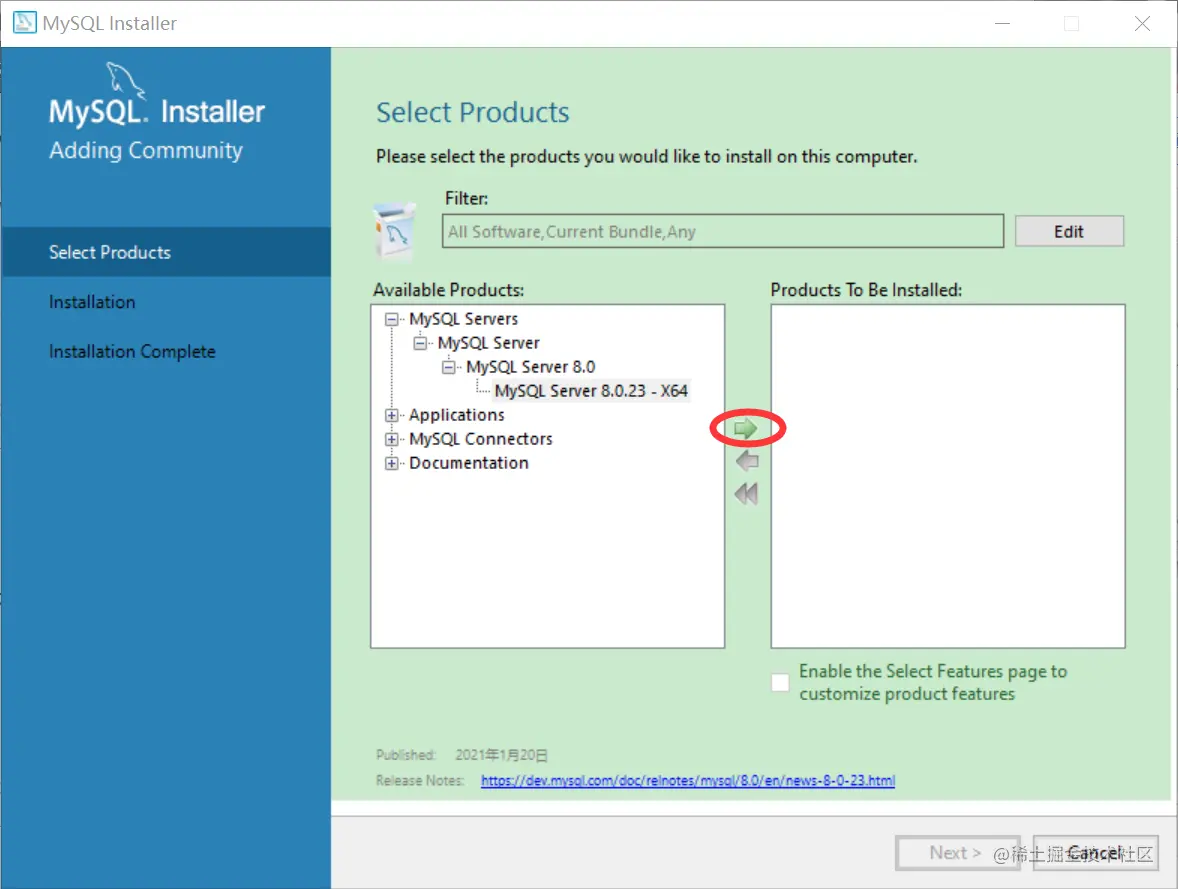This screenshot has width=1178, height=889.
Task: Select the Documentation tree label
Action: (469, 463)
